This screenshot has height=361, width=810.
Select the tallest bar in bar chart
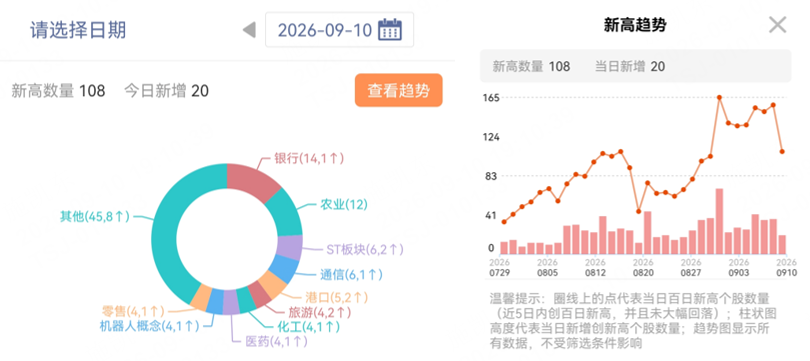(x=719, y=222)
